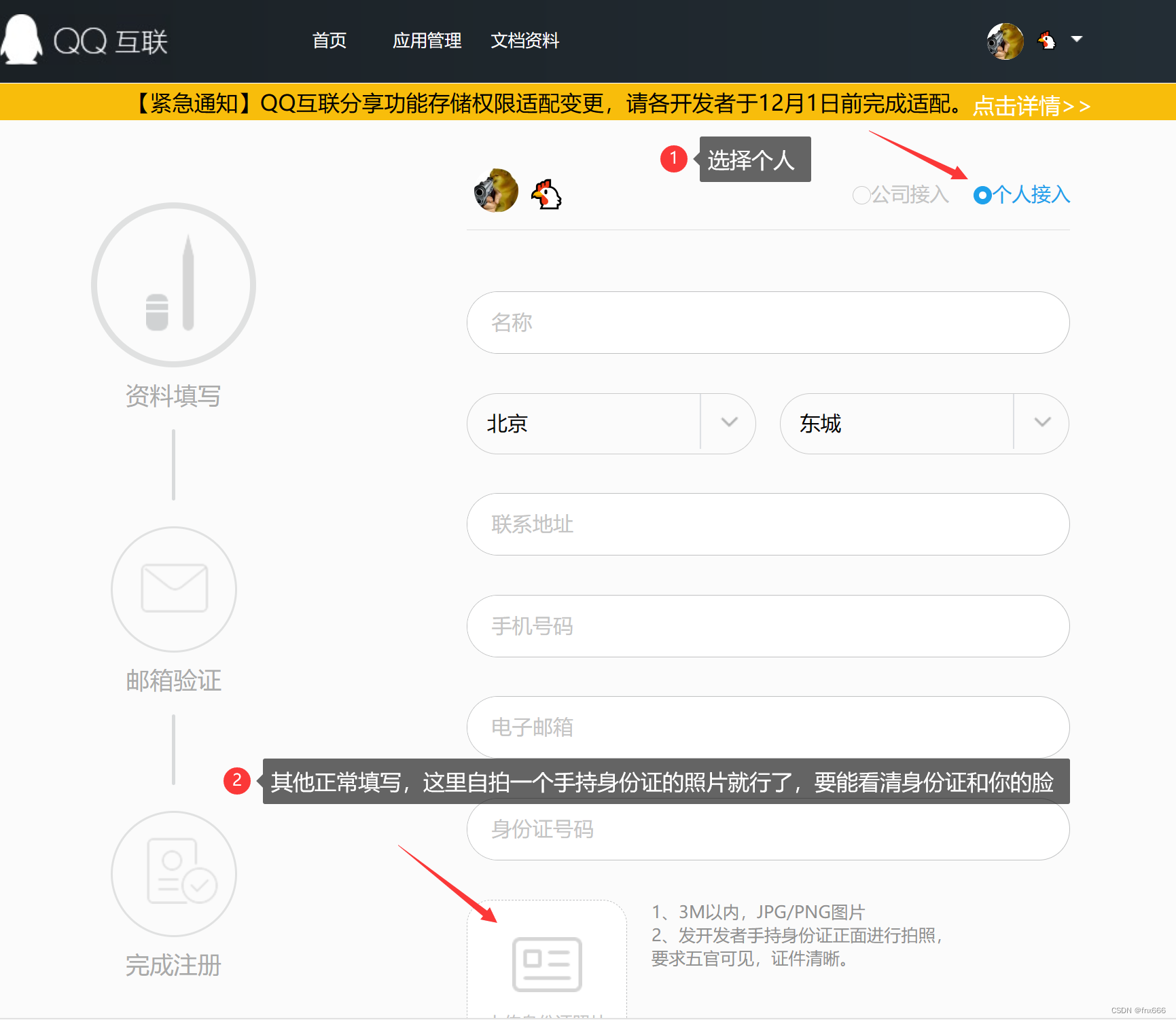Open the 北京 province dropdown
1176x1020 pixels.
point(611,424)
